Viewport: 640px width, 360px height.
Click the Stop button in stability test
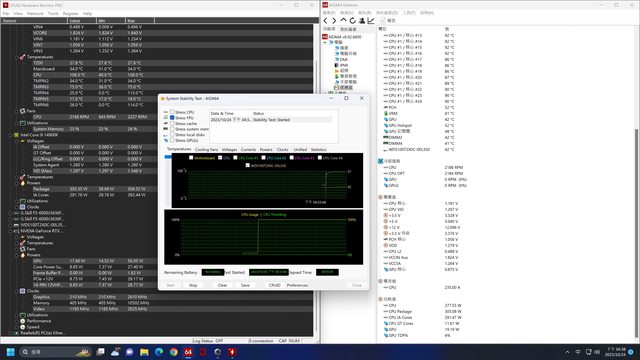(193, 285)
